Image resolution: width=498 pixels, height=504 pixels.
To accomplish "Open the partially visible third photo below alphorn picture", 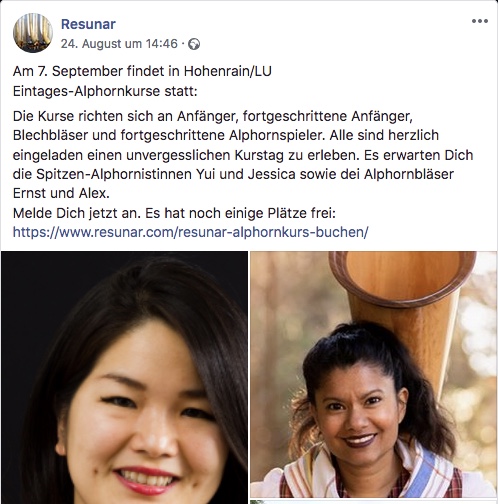I will [x=373, y=502].
